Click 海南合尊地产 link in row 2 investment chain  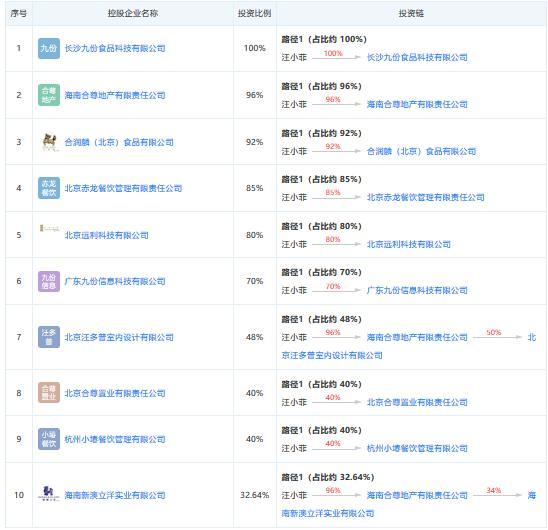click(417, 104)
